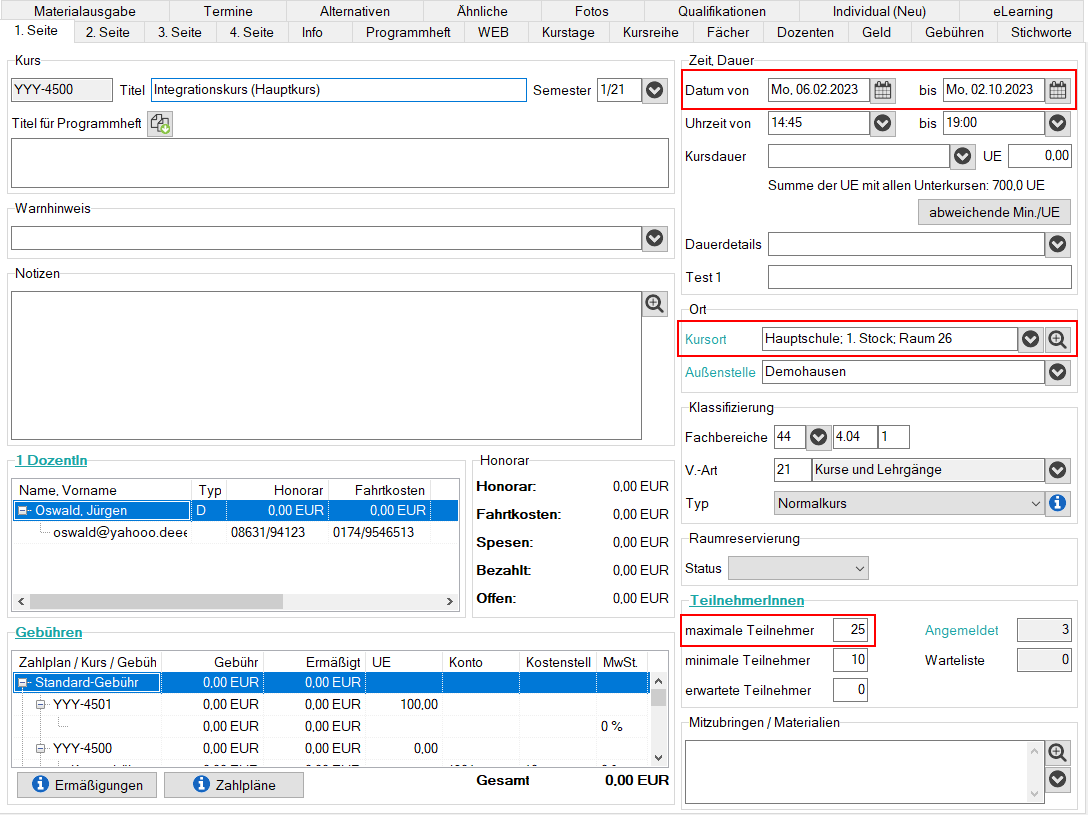Open the Typ Normalkurs combo box

point(908,504)
